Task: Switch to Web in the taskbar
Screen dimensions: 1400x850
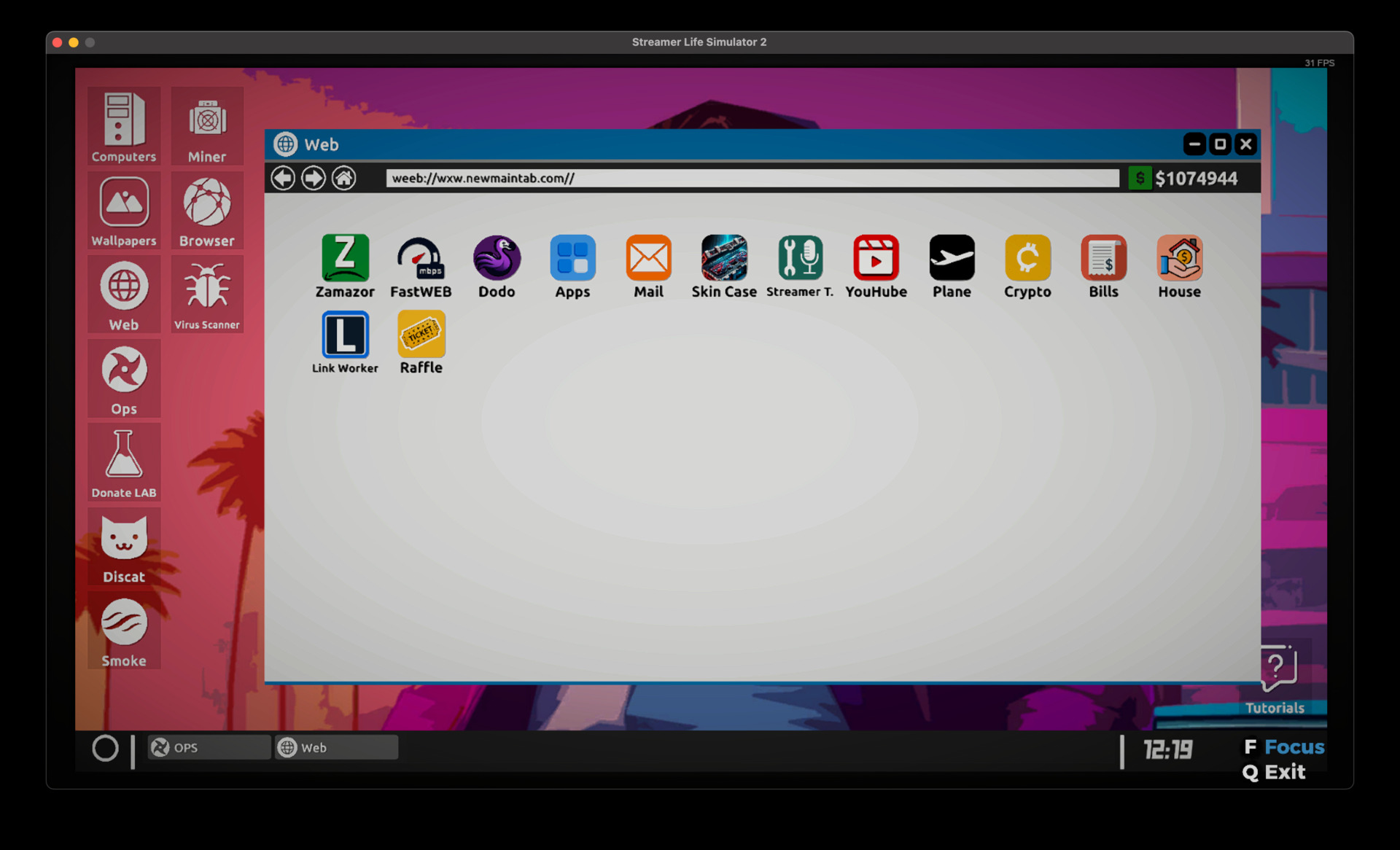Action: coord(336,747)
